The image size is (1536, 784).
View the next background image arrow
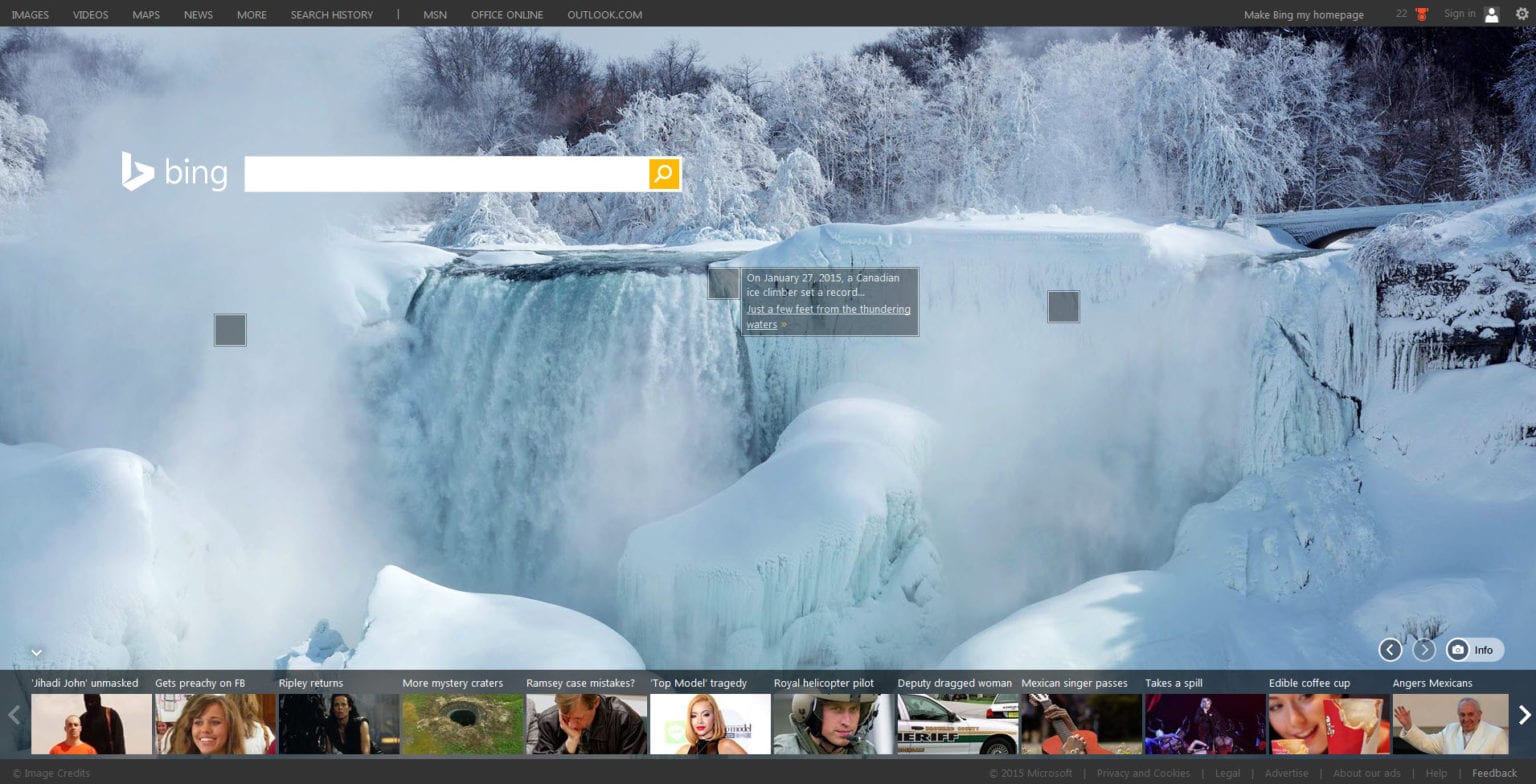1424,649
